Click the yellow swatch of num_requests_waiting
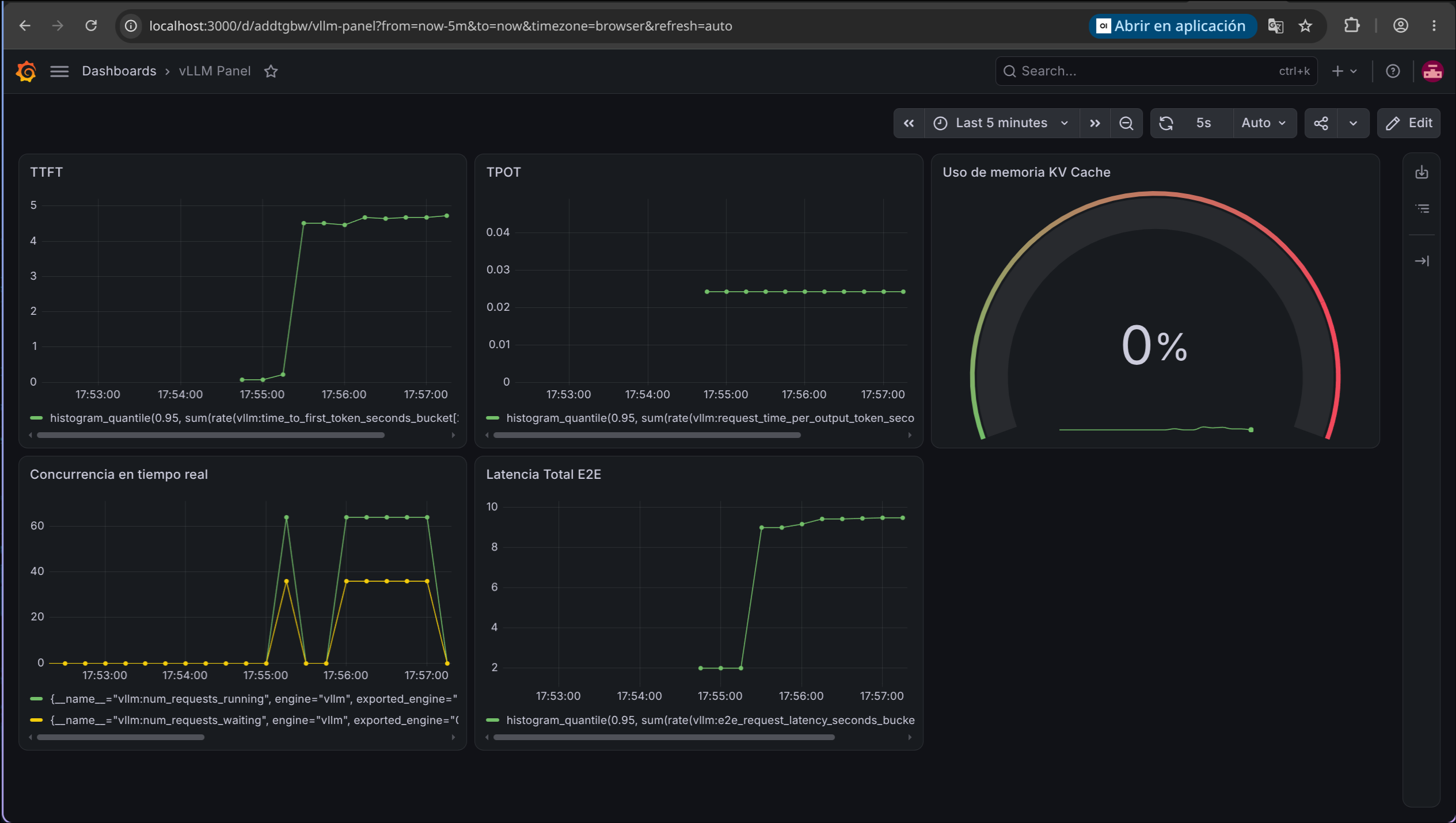Image resolution: width=1456 pixels, height=823 pixels. click(x=36, y=720)
